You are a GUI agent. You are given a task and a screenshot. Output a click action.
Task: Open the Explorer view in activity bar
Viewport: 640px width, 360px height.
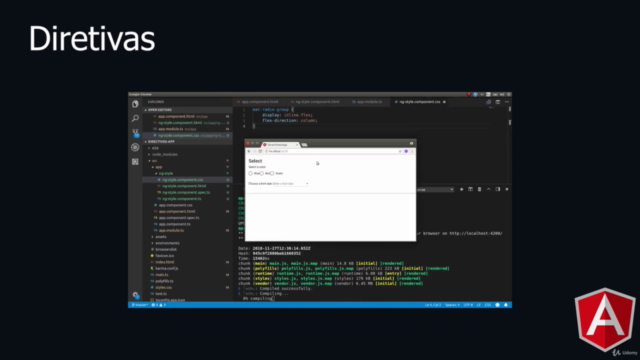[135, 104]
